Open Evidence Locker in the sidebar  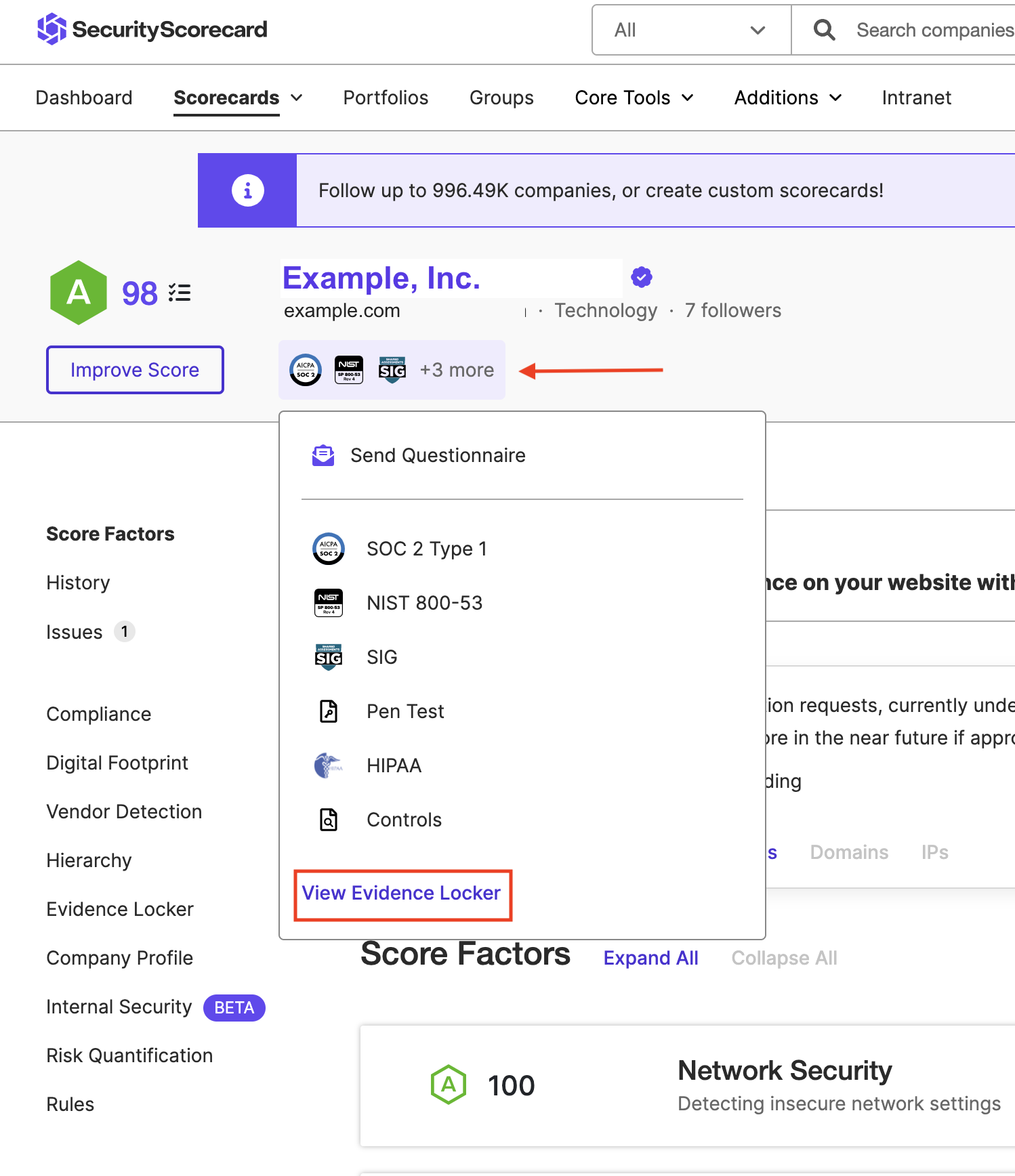tap(120, 909)
